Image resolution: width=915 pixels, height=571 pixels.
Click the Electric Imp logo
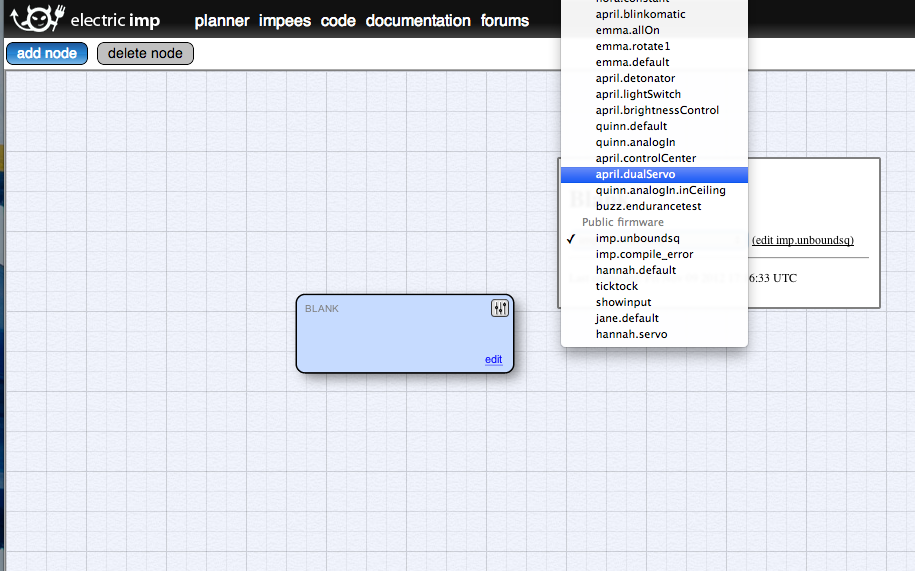click(x=85, y=19)
